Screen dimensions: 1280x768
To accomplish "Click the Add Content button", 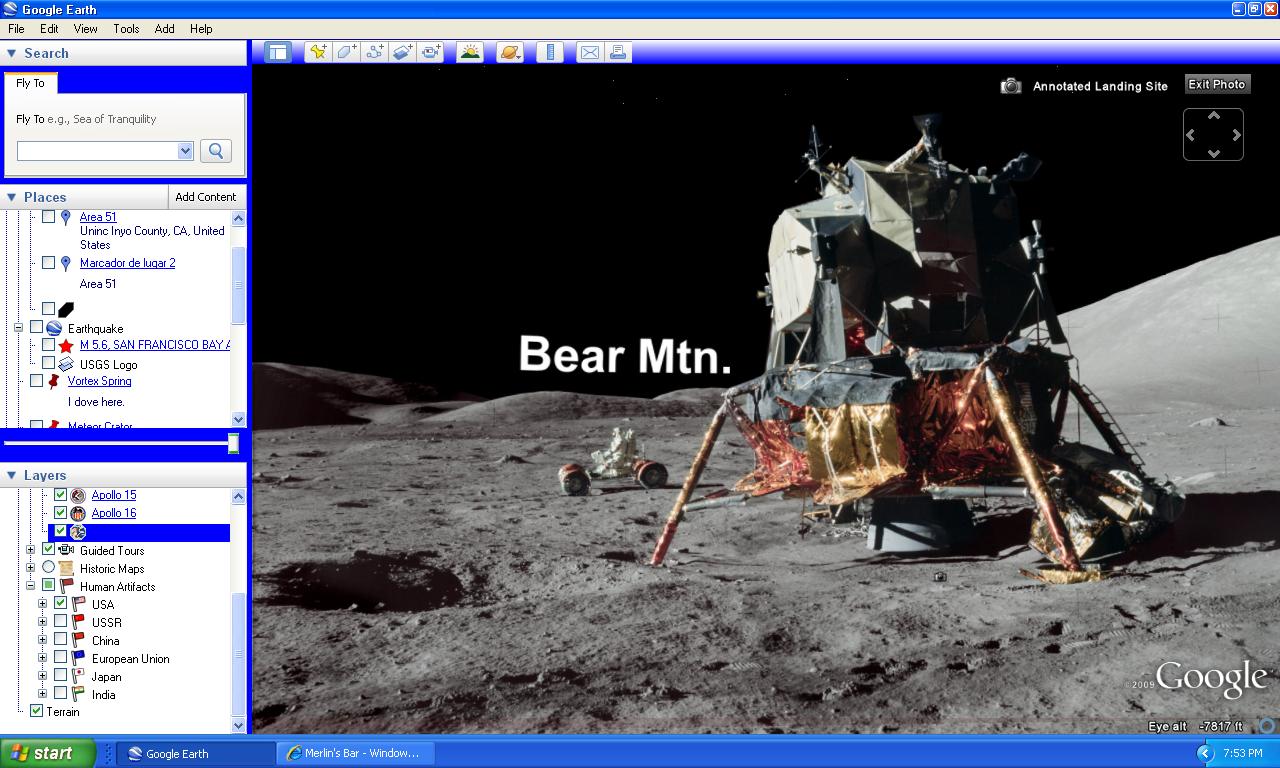I will [x=205, y=197].
